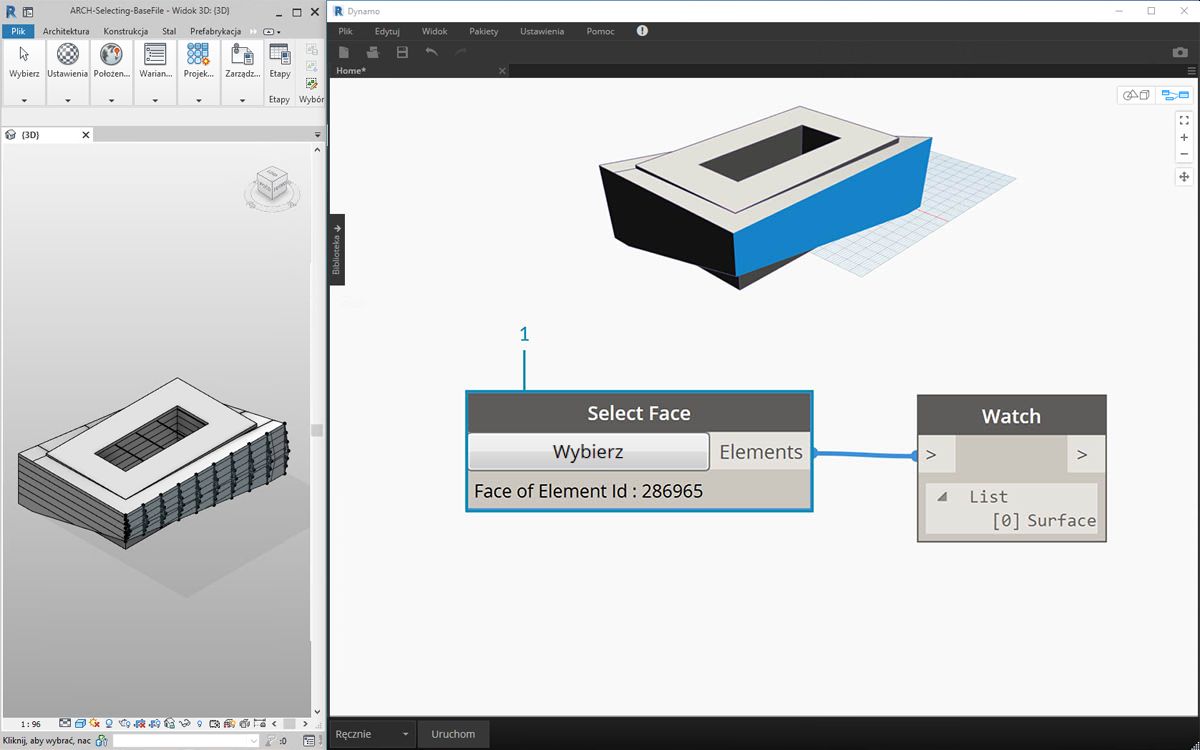Click the zoom in plus button in Dynamo
The height and width of the screenshot is (750, 1200).
(x=1184, y=137)
